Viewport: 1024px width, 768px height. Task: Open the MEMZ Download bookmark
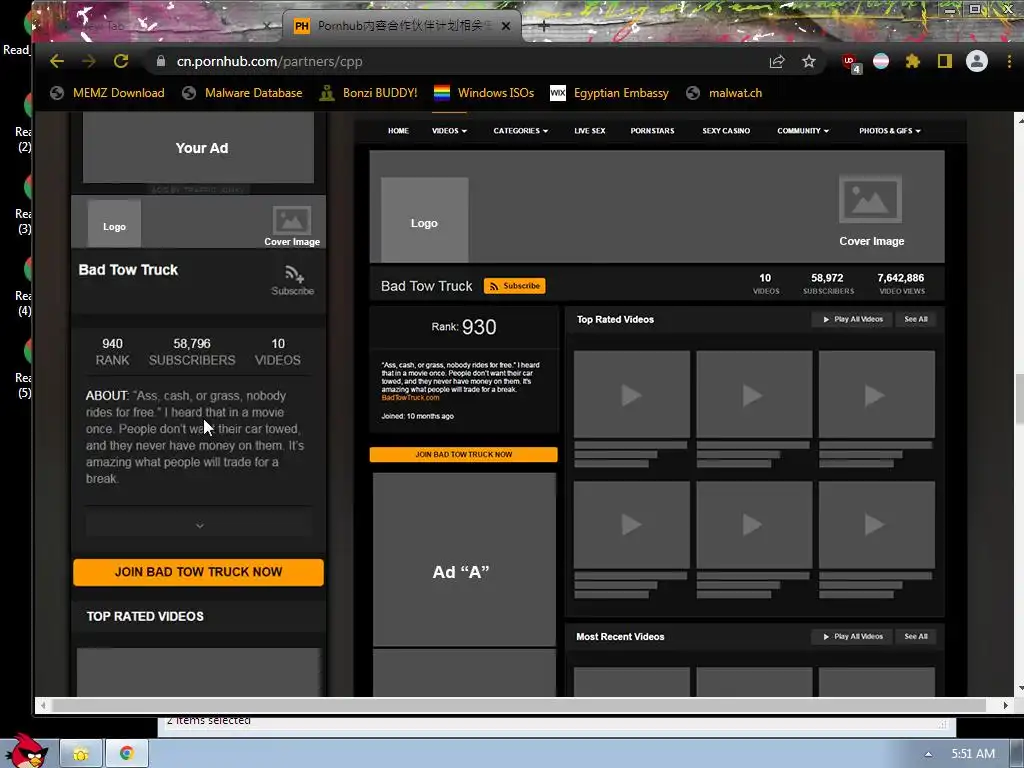(108, 93)
